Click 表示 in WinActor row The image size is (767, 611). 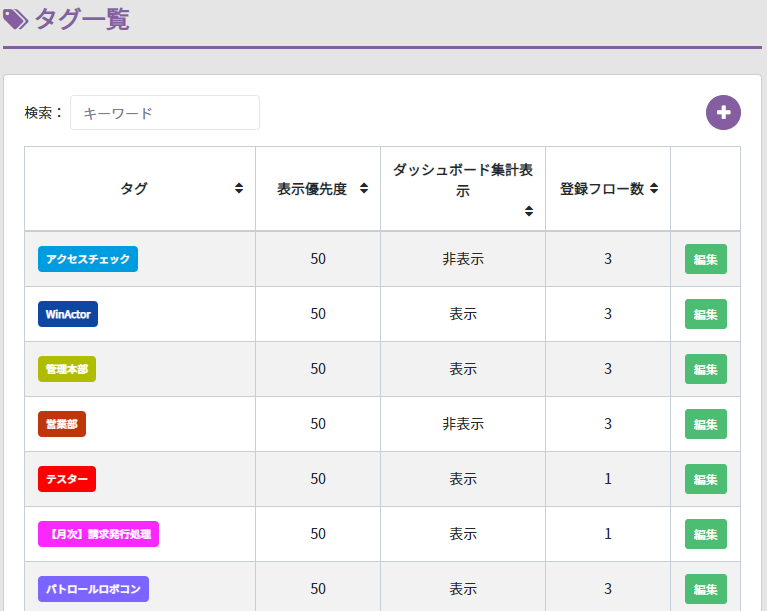(x=463, y=314)
